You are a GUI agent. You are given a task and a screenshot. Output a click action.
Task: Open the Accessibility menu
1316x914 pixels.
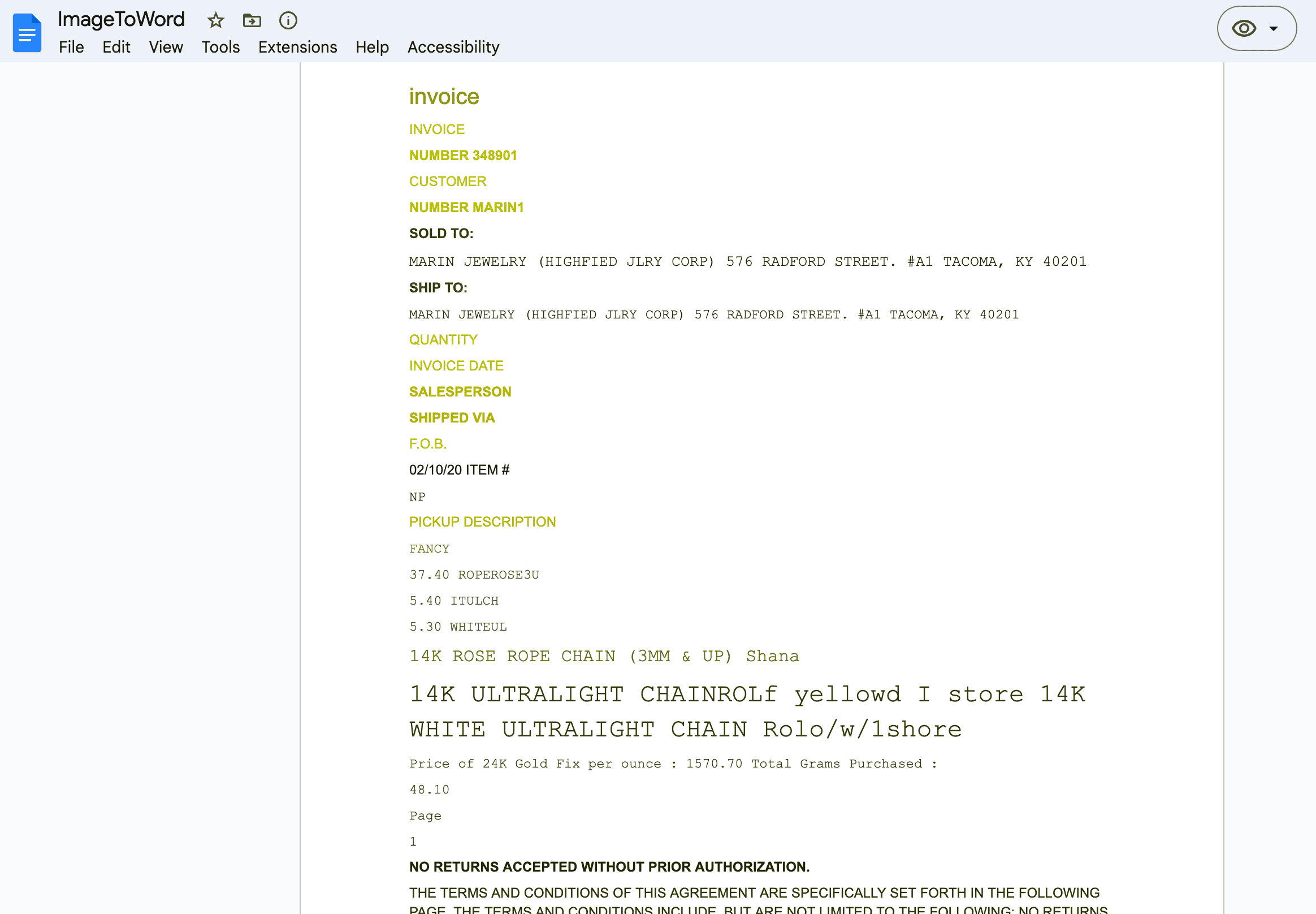point(453,47)
